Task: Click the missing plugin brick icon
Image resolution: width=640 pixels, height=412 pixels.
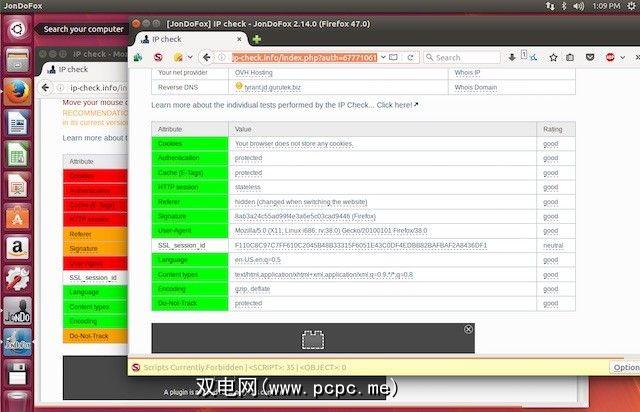Action: [313, 339]
